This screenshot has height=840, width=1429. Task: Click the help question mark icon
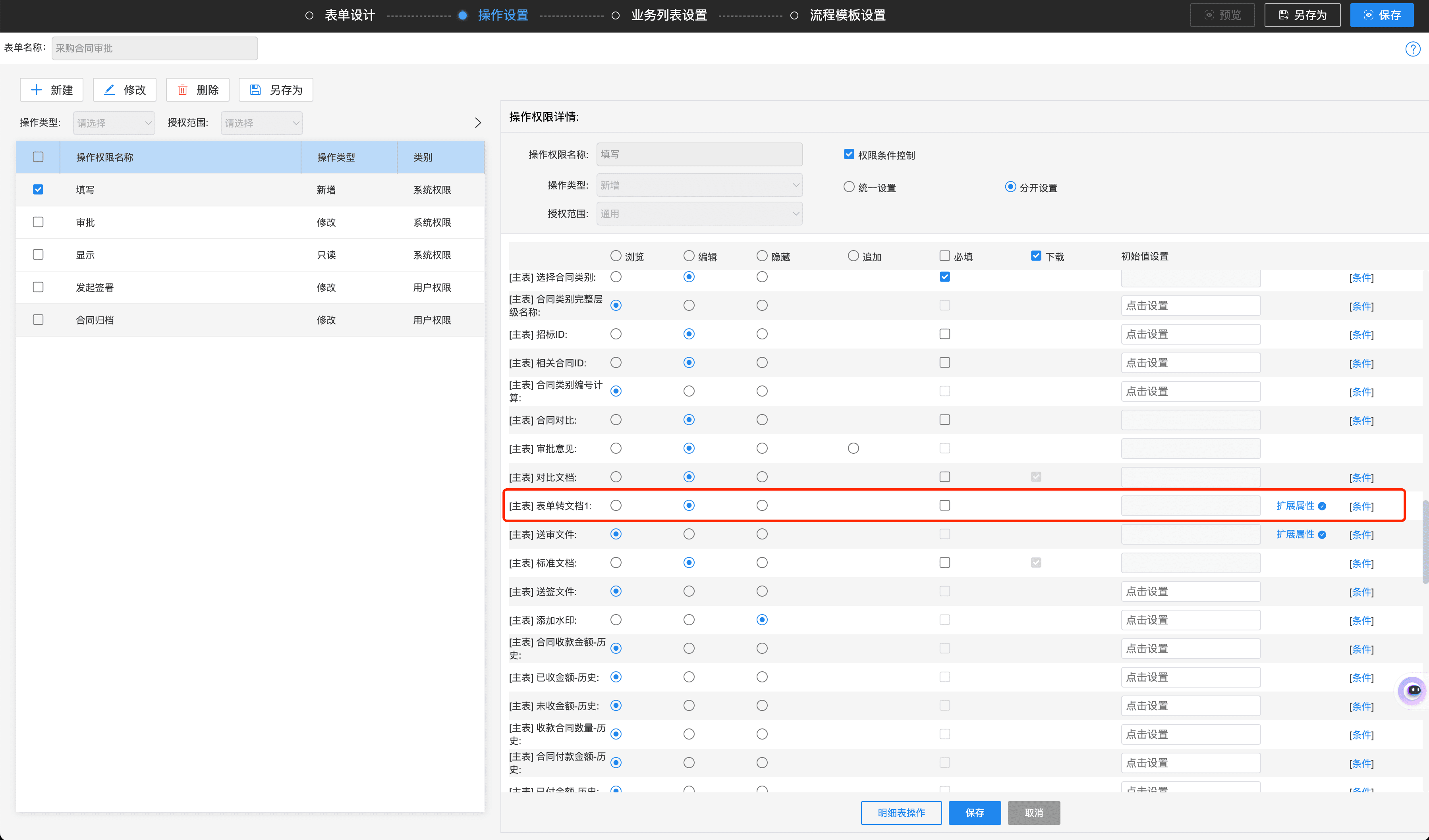[x=1413, y=49]
